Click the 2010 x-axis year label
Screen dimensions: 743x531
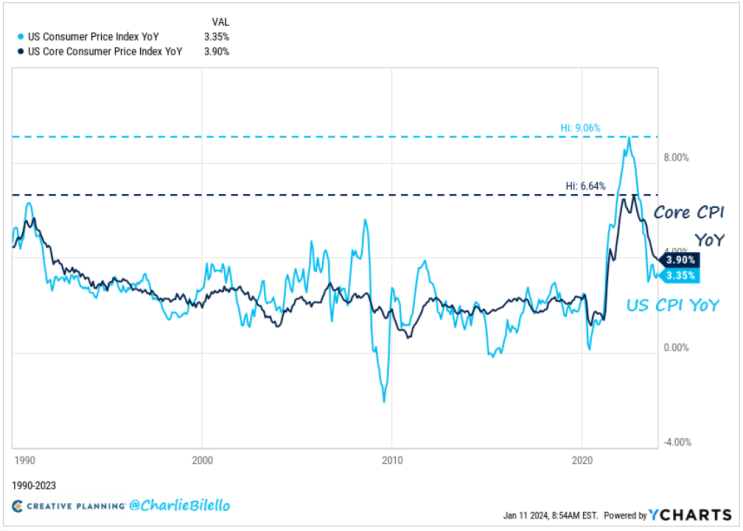[x=392, y=460]
